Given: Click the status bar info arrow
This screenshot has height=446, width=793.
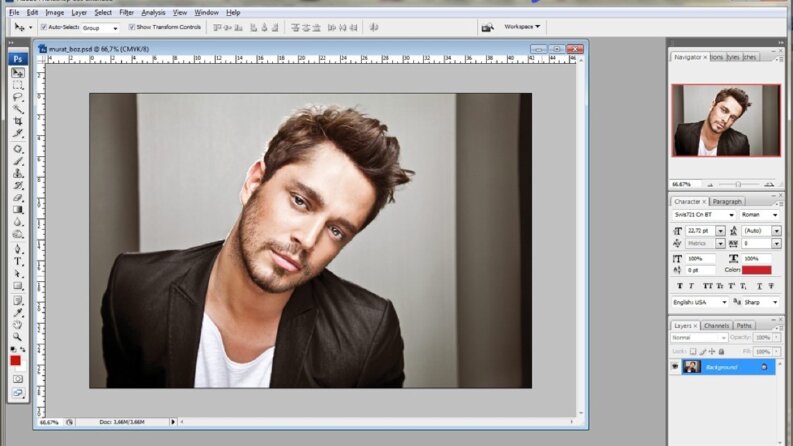Looking at the screenshot, I should (173, 422).
